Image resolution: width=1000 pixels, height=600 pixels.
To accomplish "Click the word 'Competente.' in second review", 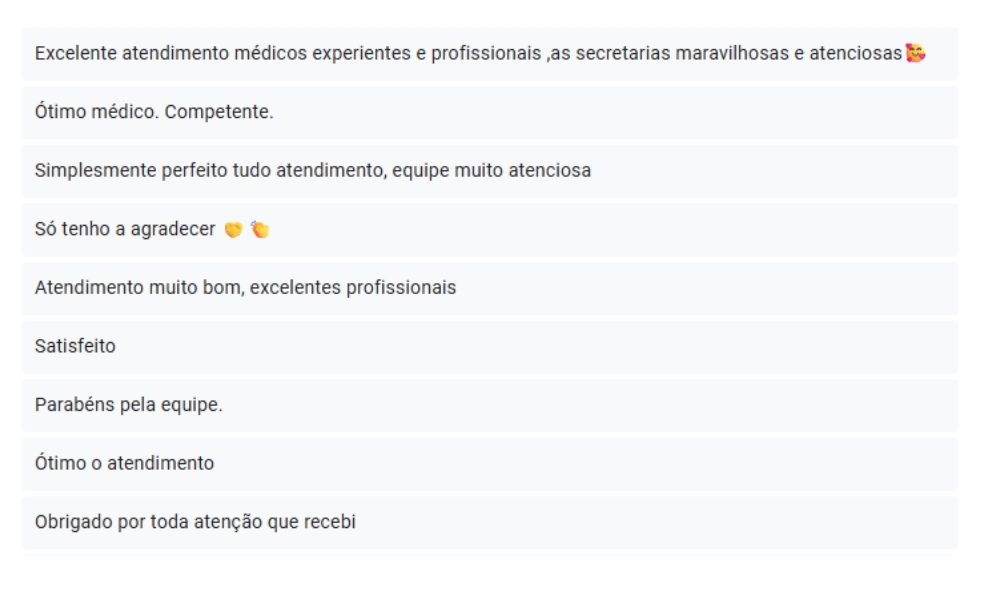I will 219,112.
